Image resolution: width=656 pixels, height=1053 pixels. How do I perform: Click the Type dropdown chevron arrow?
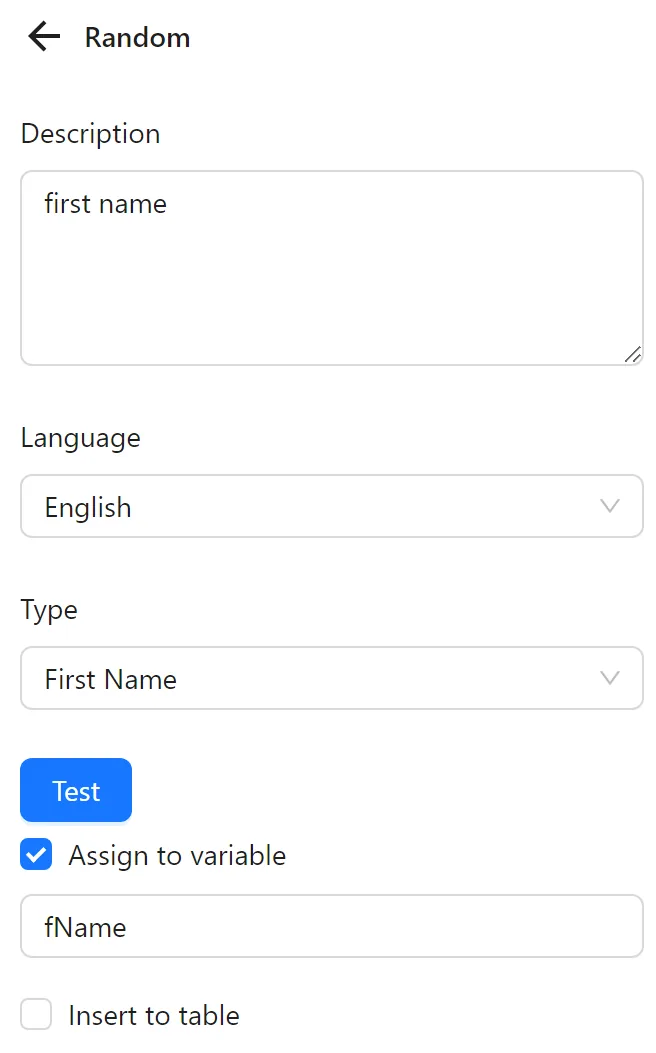click(x=610, y=678)
